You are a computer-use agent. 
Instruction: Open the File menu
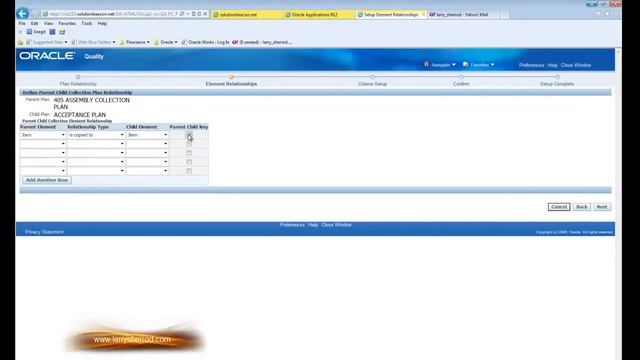22,24
